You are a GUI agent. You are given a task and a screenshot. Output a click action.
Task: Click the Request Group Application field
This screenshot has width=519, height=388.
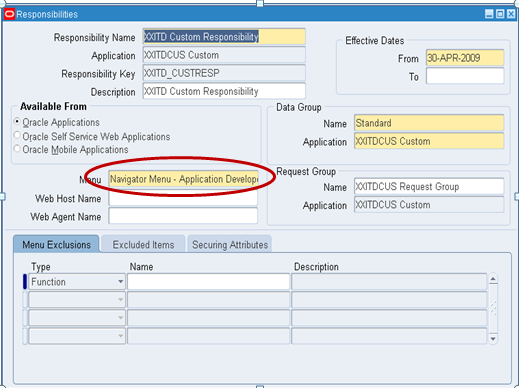[429, 204]
